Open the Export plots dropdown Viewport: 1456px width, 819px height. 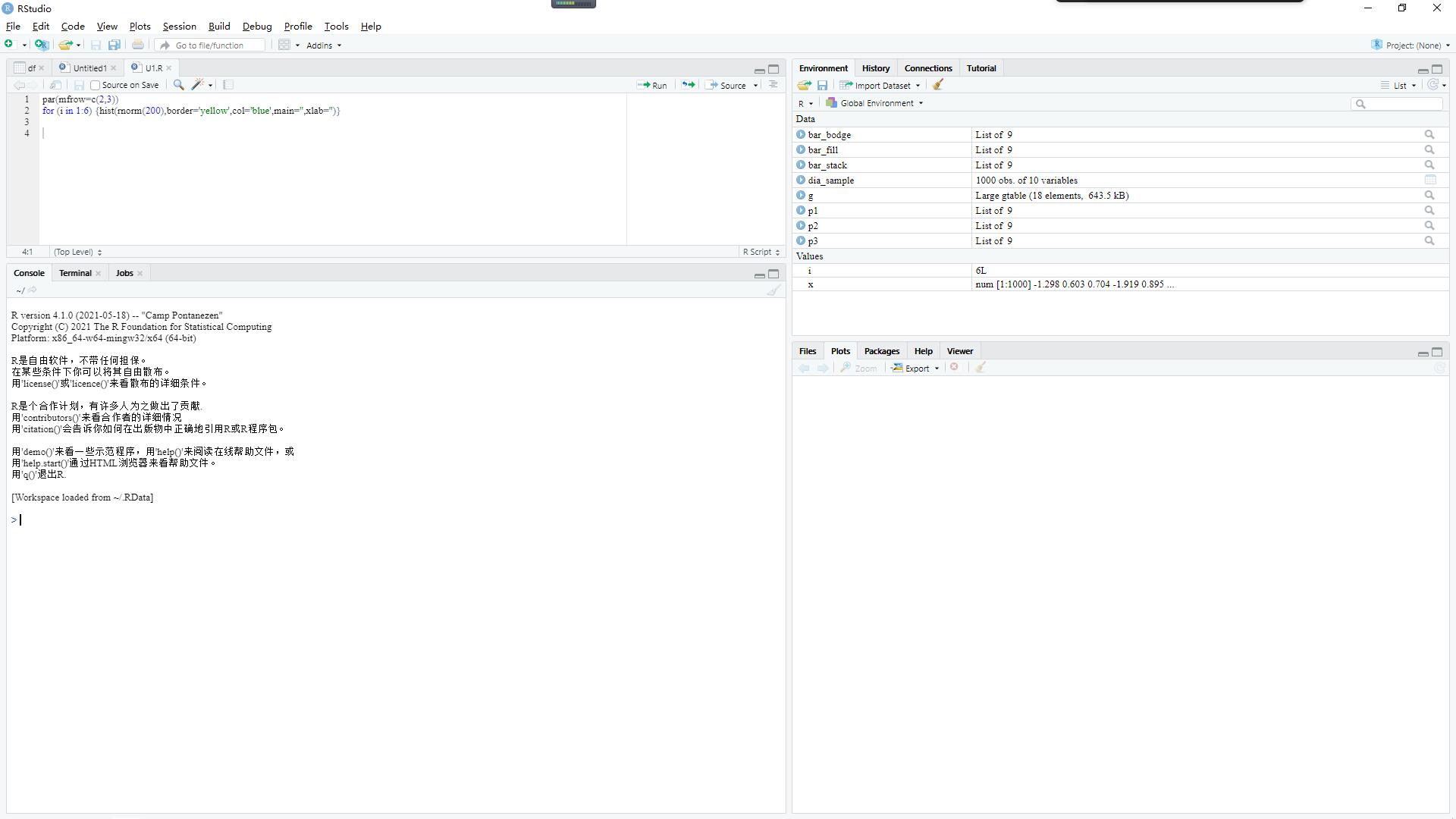915,368
